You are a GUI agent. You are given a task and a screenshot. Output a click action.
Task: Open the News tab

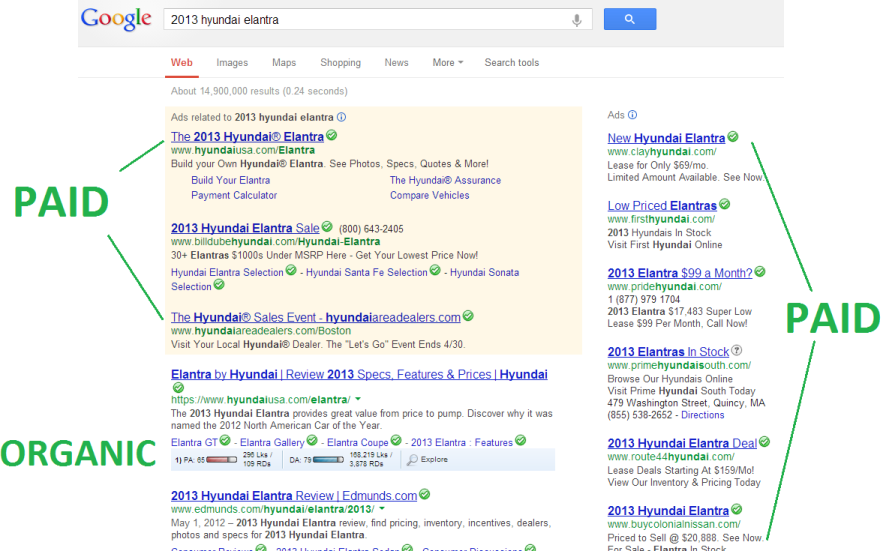click(x=396, y=63)
